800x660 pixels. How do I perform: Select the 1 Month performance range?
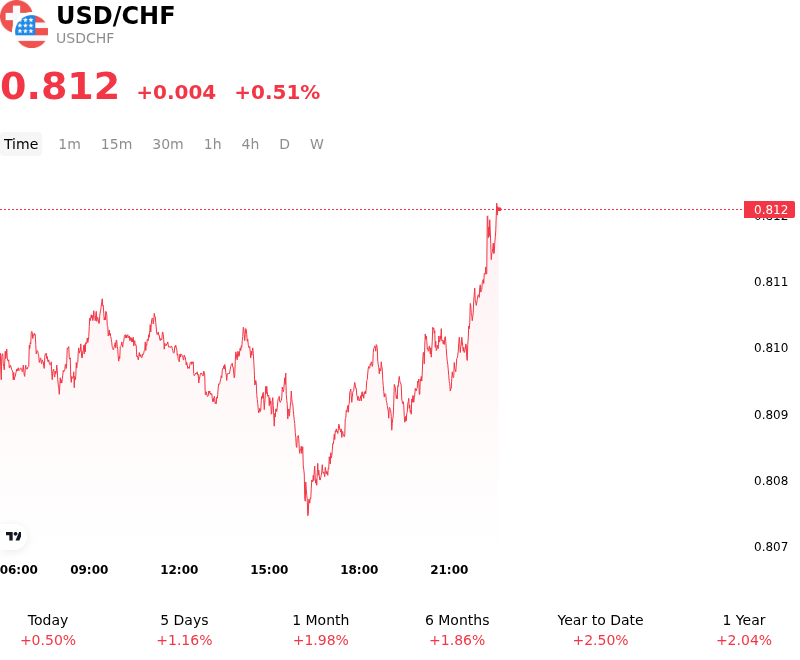[x=320, y=630]
